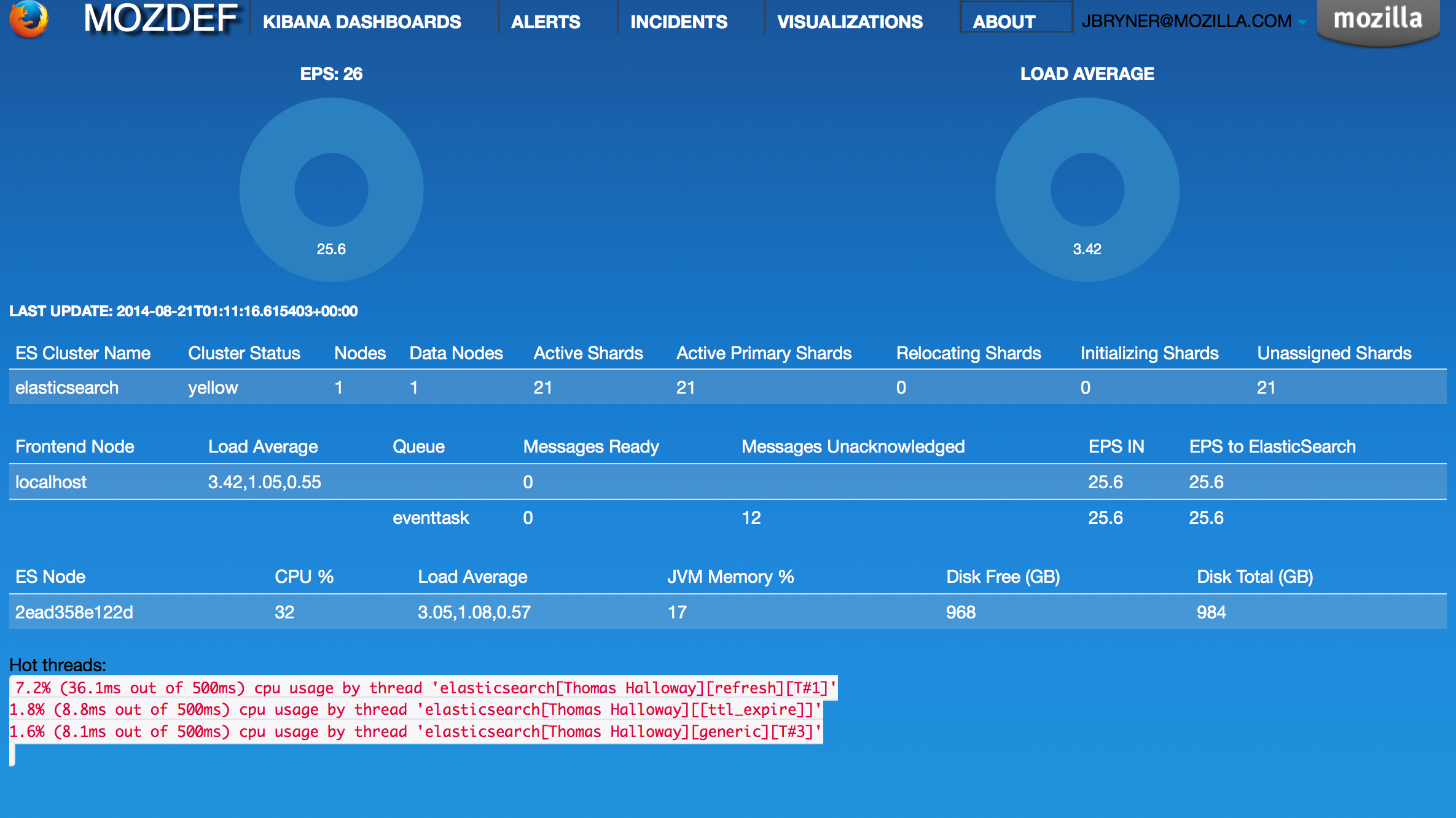Open the Alerts menu

546,21
